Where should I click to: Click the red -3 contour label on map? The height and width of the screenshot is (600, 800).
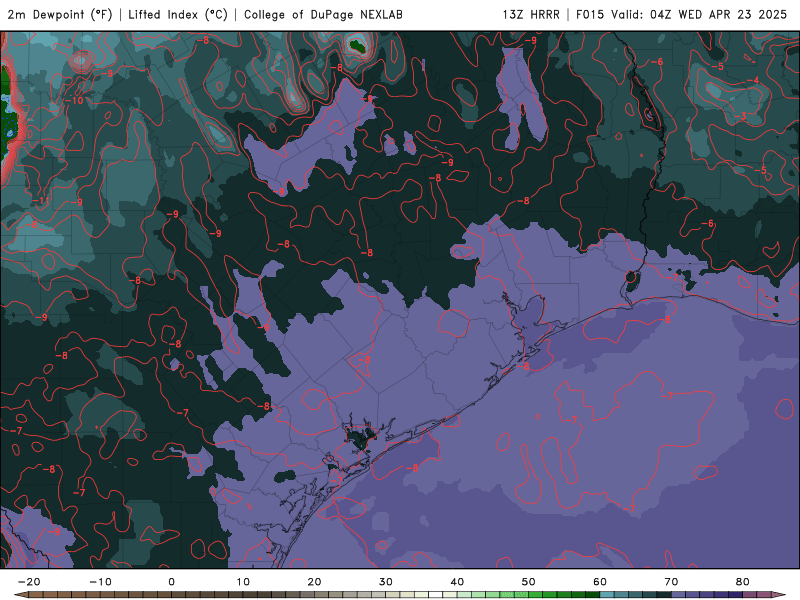[x=740, y=117]
